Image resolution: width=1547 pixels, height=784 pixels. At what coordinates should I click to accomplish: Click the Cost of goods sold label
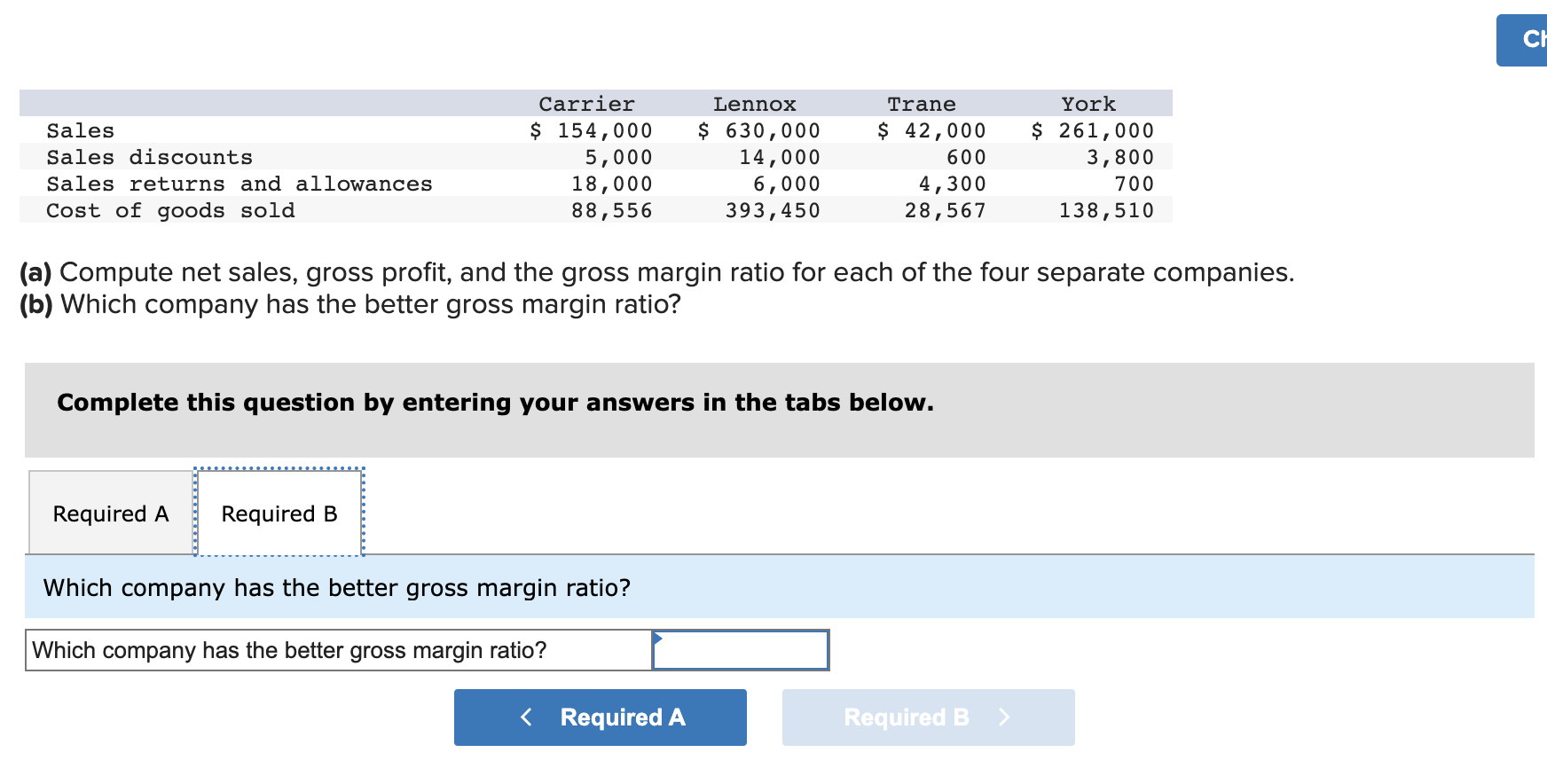pos(170,210)
